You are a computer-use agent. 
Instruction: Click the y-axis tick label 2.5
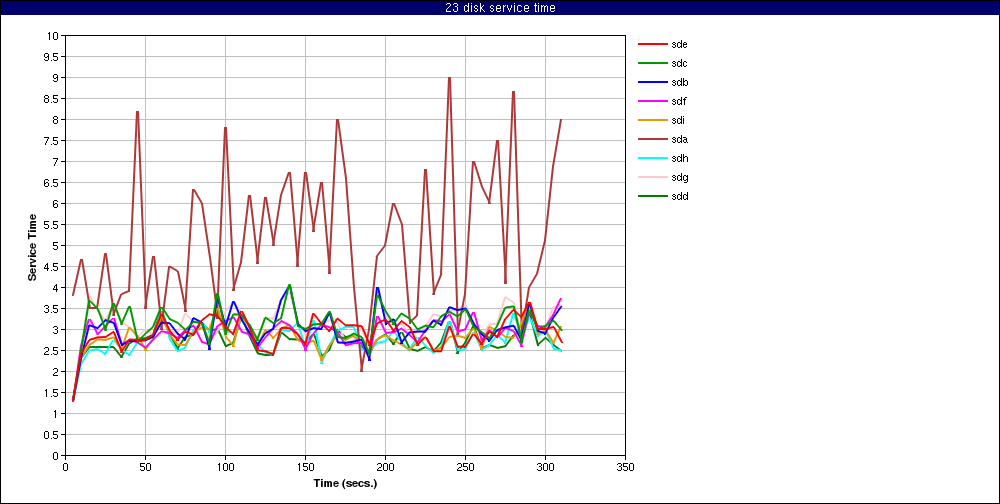52,350
